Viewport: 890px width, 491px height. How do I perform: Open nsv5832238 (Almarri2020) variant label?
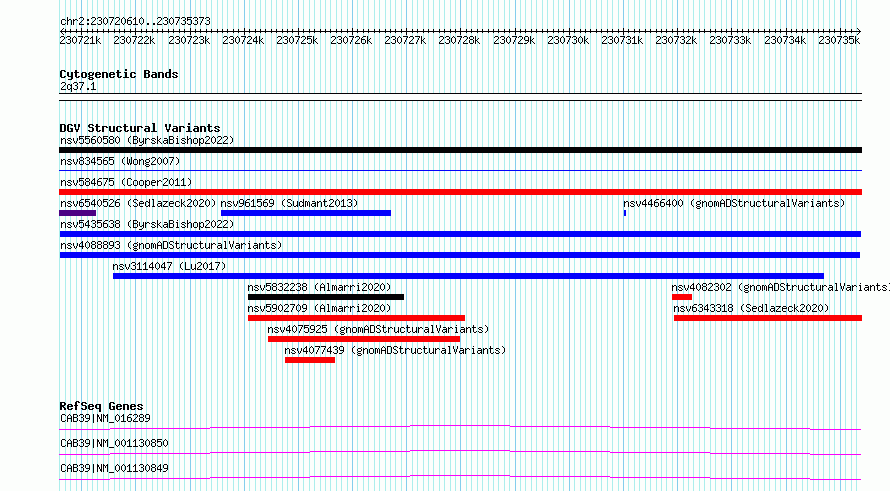(320, 287)
